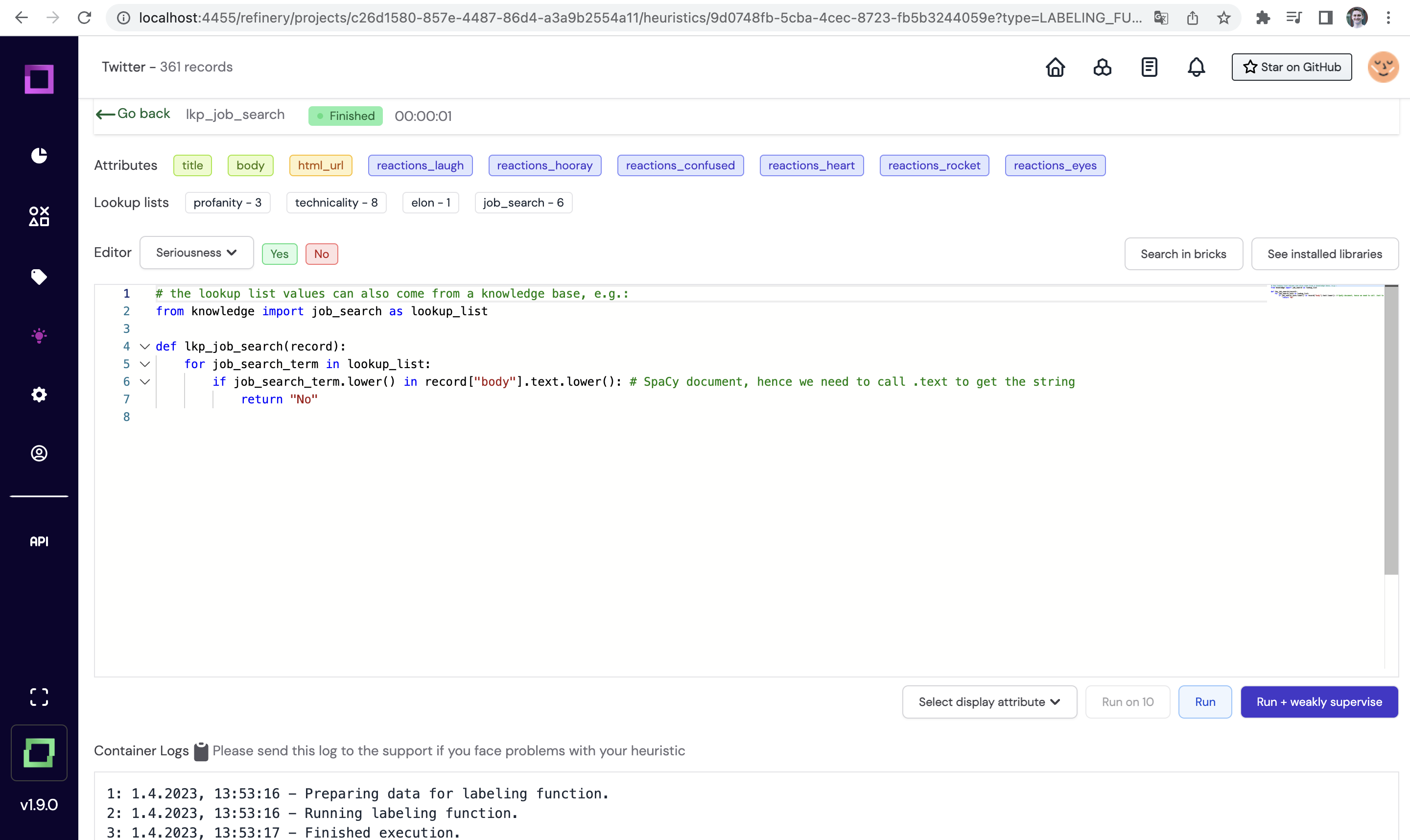Expand the Select display attribute dropdown

[x=989, y=701]
